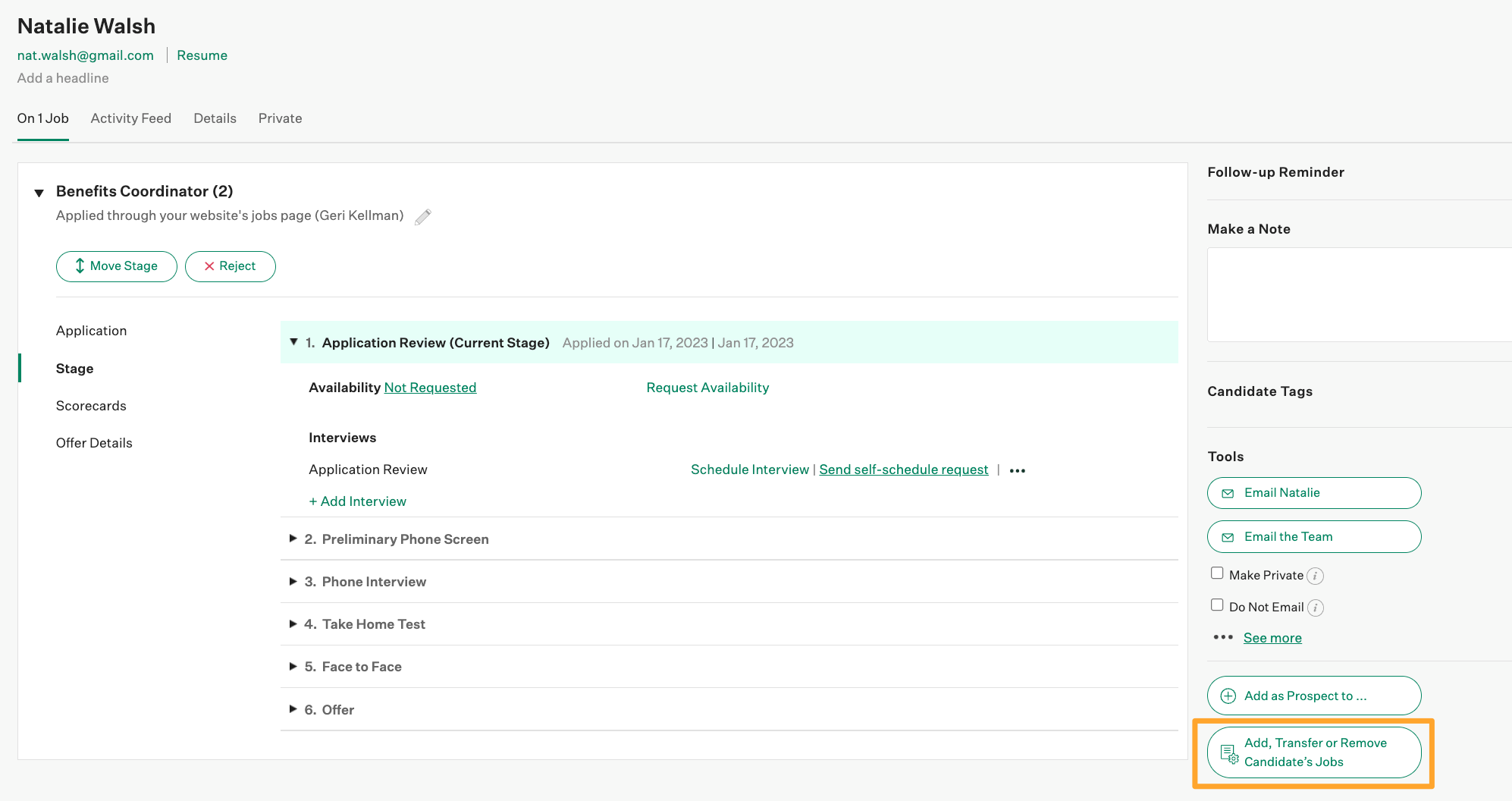Check the Do Not Email box
The height and width of the screenshot is (801, 1512).
(1217, 605)
